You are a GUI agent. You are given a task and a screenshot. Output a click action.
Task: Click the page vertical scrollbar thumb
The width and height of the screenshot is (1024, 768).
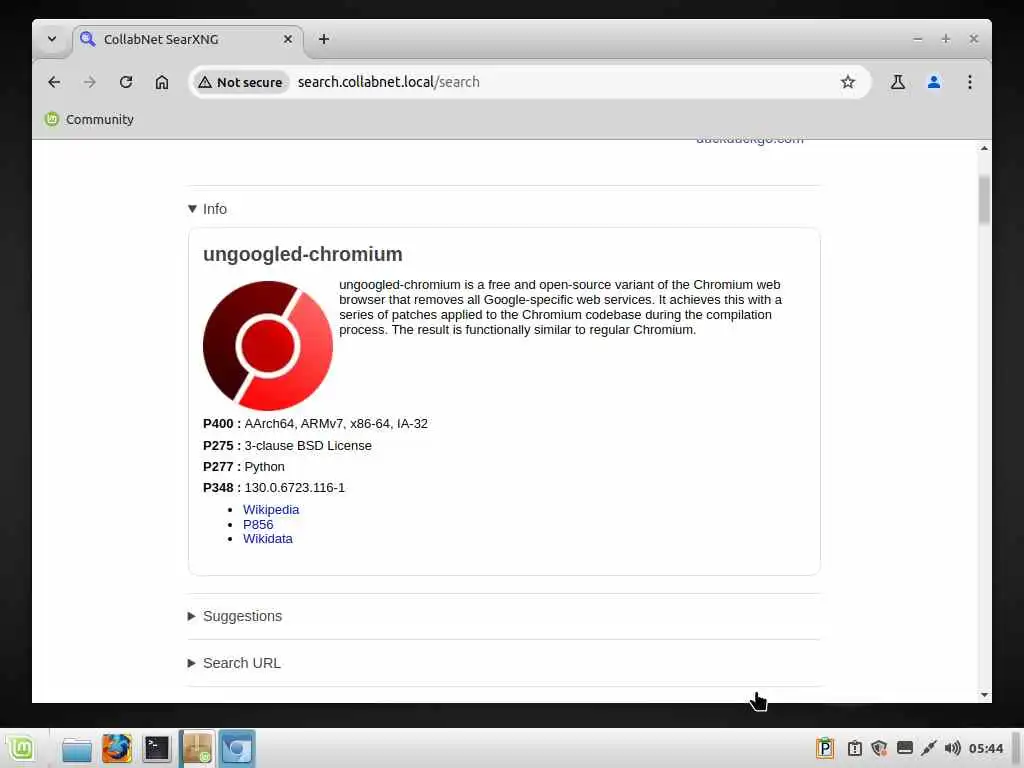tap(984, 200)
